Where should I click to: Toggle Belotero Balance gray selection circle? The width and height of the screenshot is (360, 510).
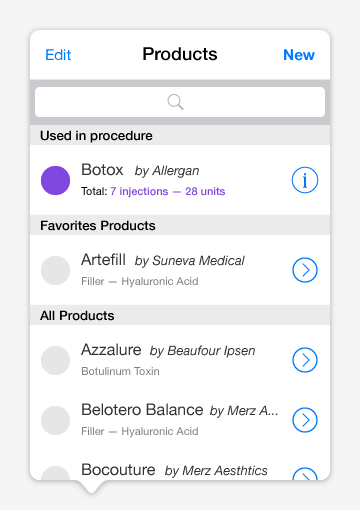55,420
